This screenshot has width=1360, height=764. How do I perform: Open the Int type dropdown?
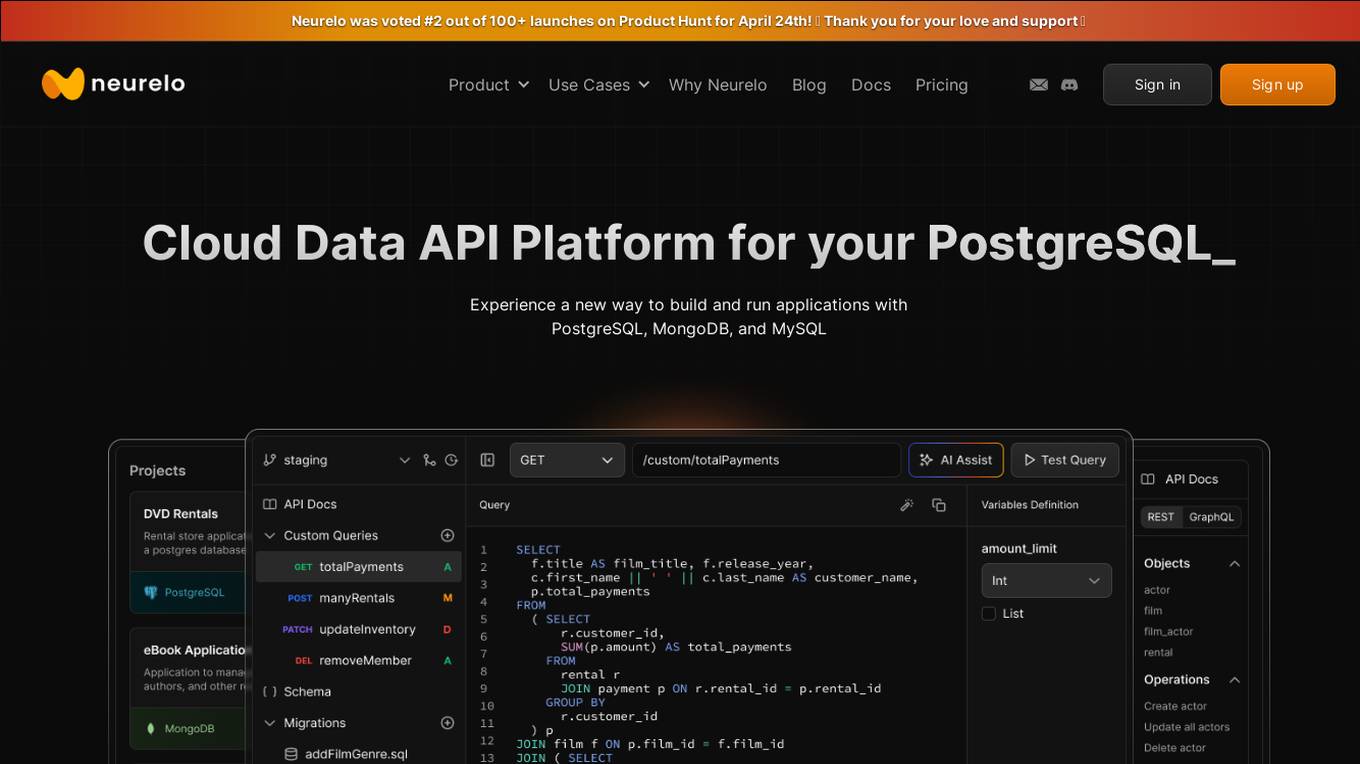coord(1046,581)
